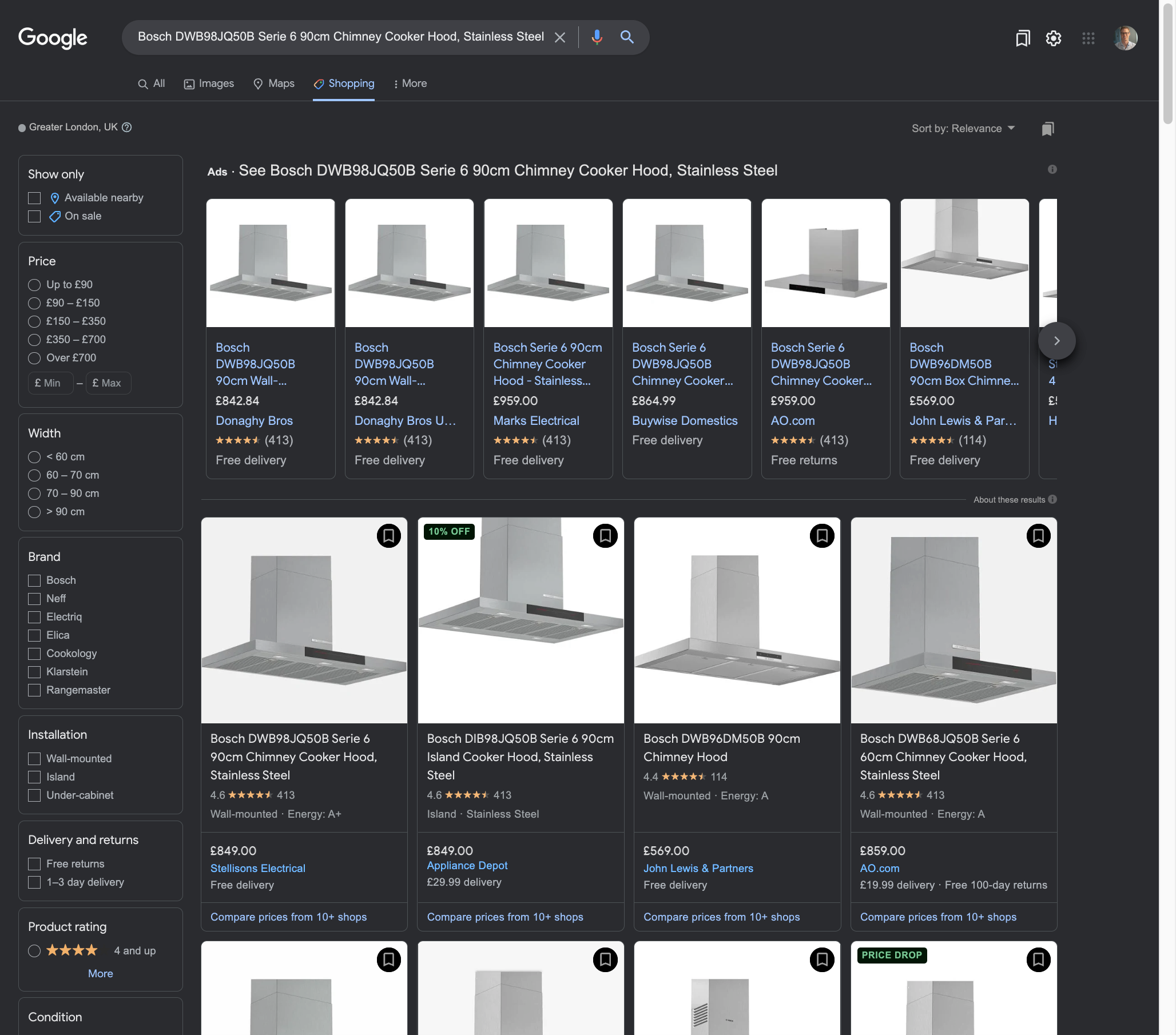Open AO.com link on £859.00 listing
This screenshot has width=1176, height=1035.
point(879,868)
